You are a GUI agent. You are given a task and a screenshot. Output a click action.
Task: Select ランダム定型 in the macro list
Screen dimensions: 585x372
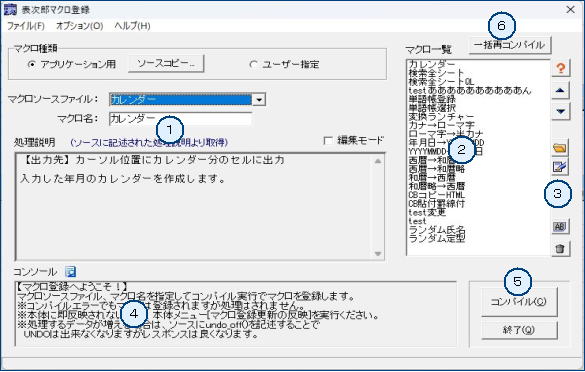point(437,238)
